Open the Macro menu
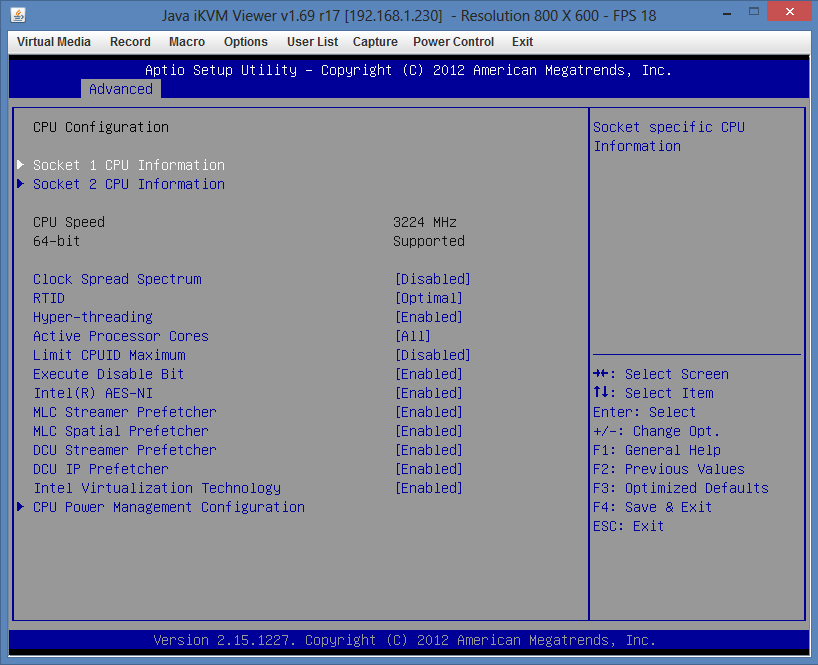Viewport: 818px width, 665px height. tap(187, 42)
